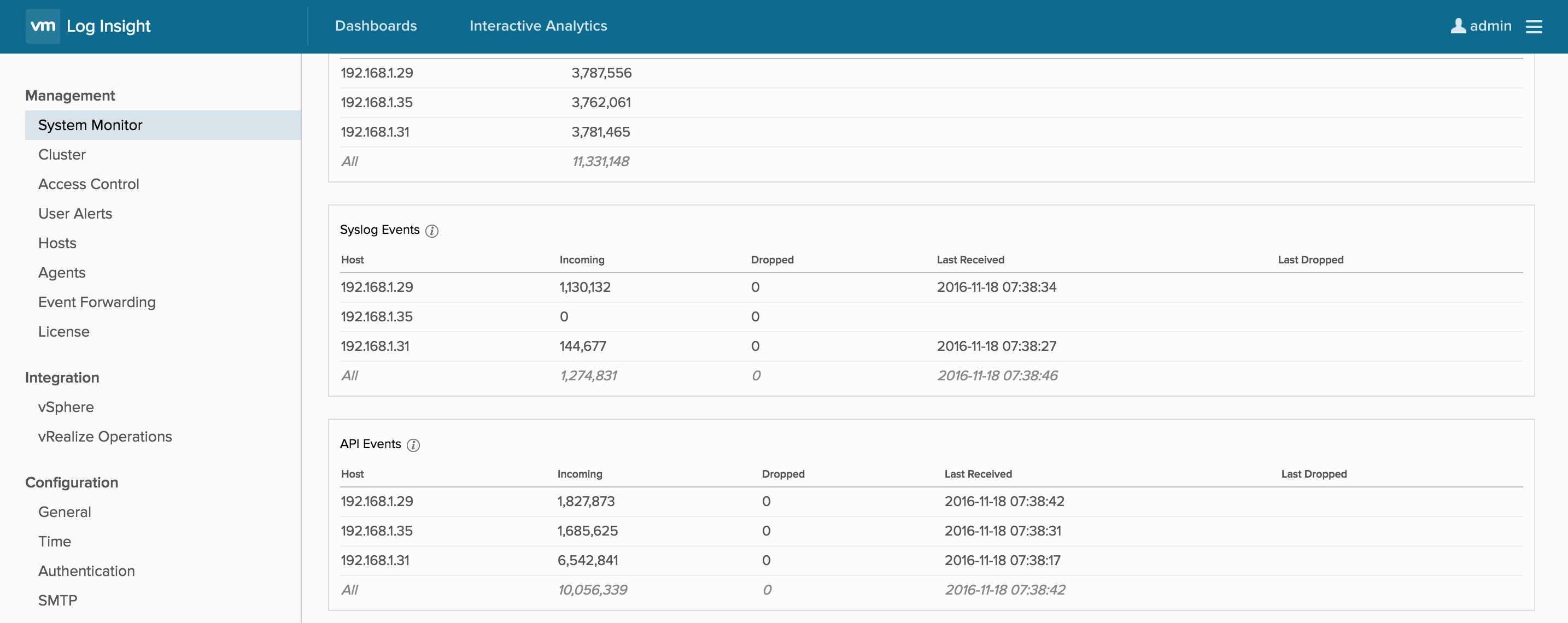Toggle the Event Forwarding section
The image size is (1568, 623).
tap(97, 301)
